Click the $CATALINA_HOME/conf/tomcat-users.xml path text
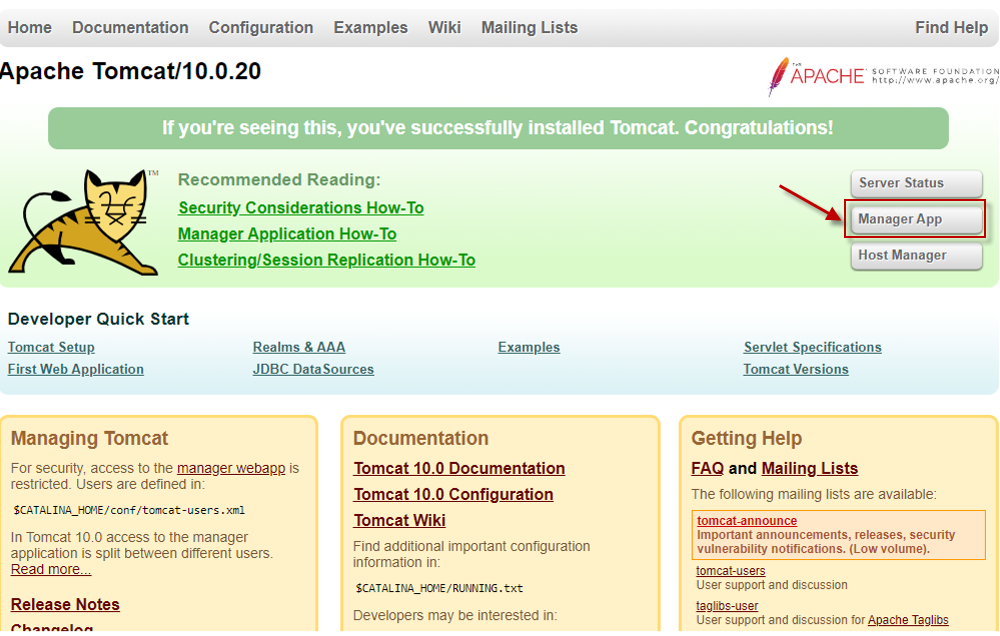The width and height of the screenshot is (1000, 636). pyautogui.click(x=129, y=510)
